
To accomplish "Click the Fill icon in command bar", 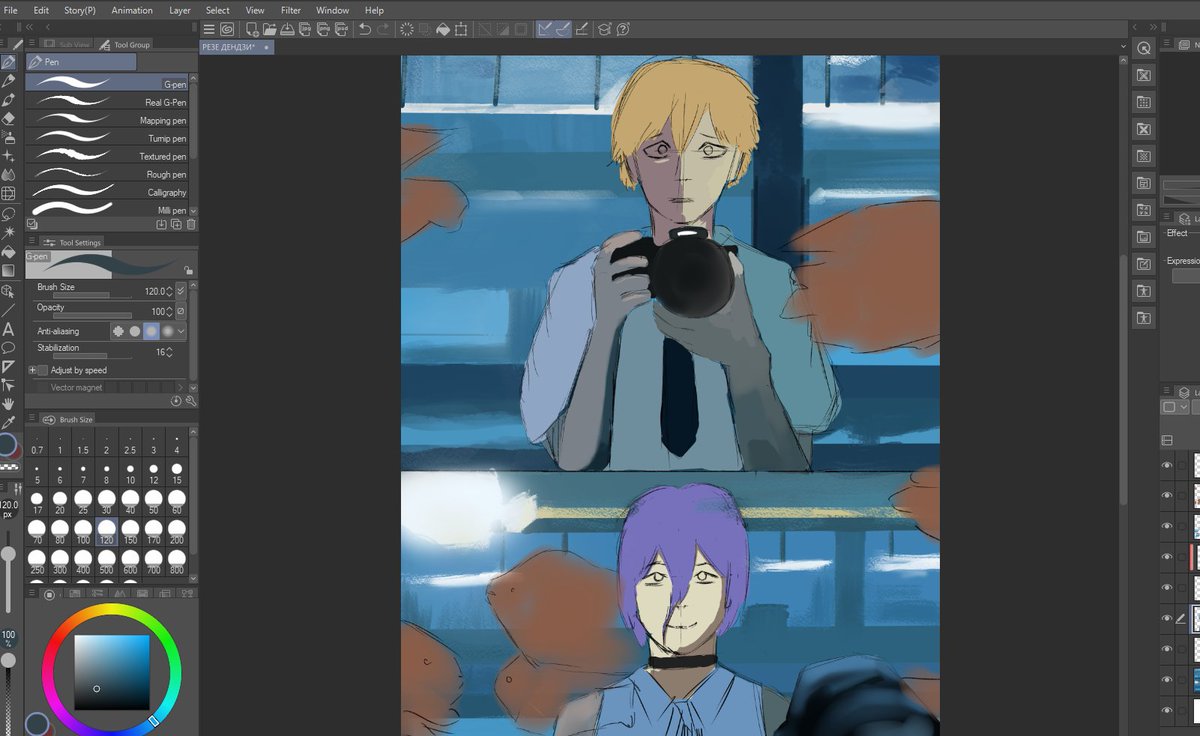I will pyautogui.click(x=443, y=29).
